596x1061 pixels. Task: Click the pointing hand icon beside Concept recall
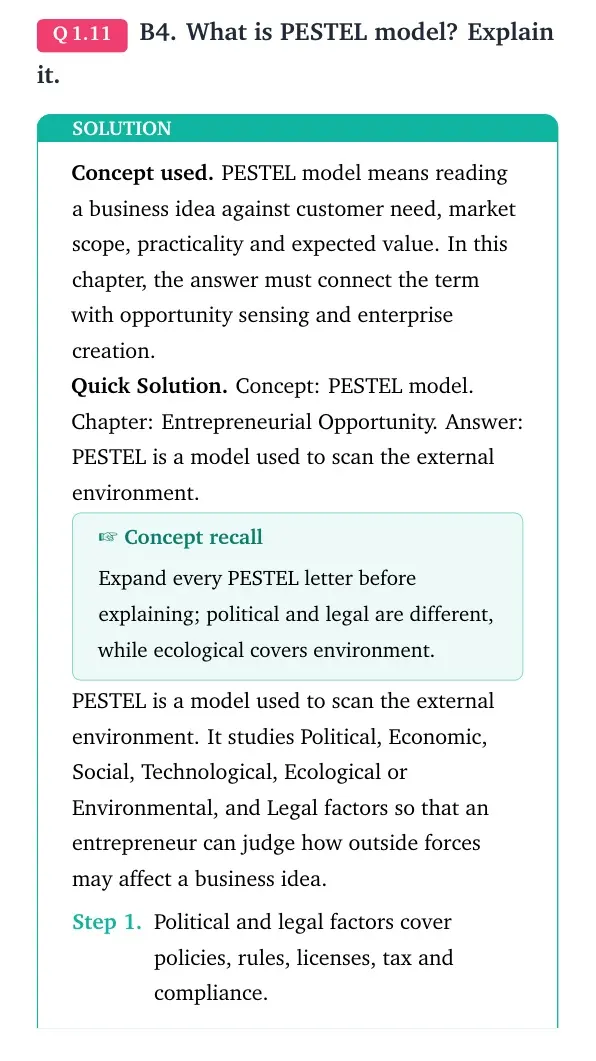108,537
